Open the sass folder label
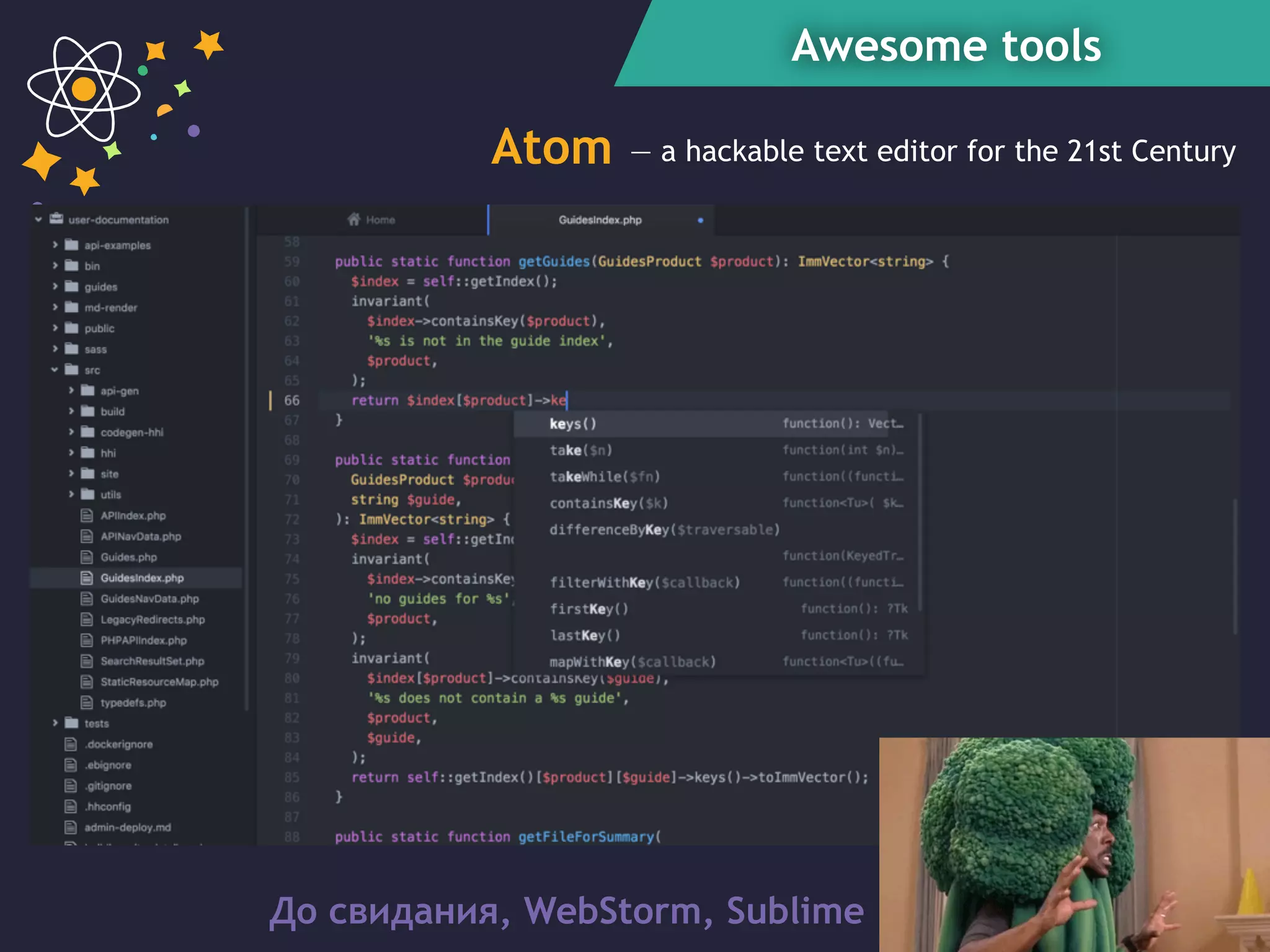Image resolution: width=1270 pixels, height=952 pixels. 95,350
